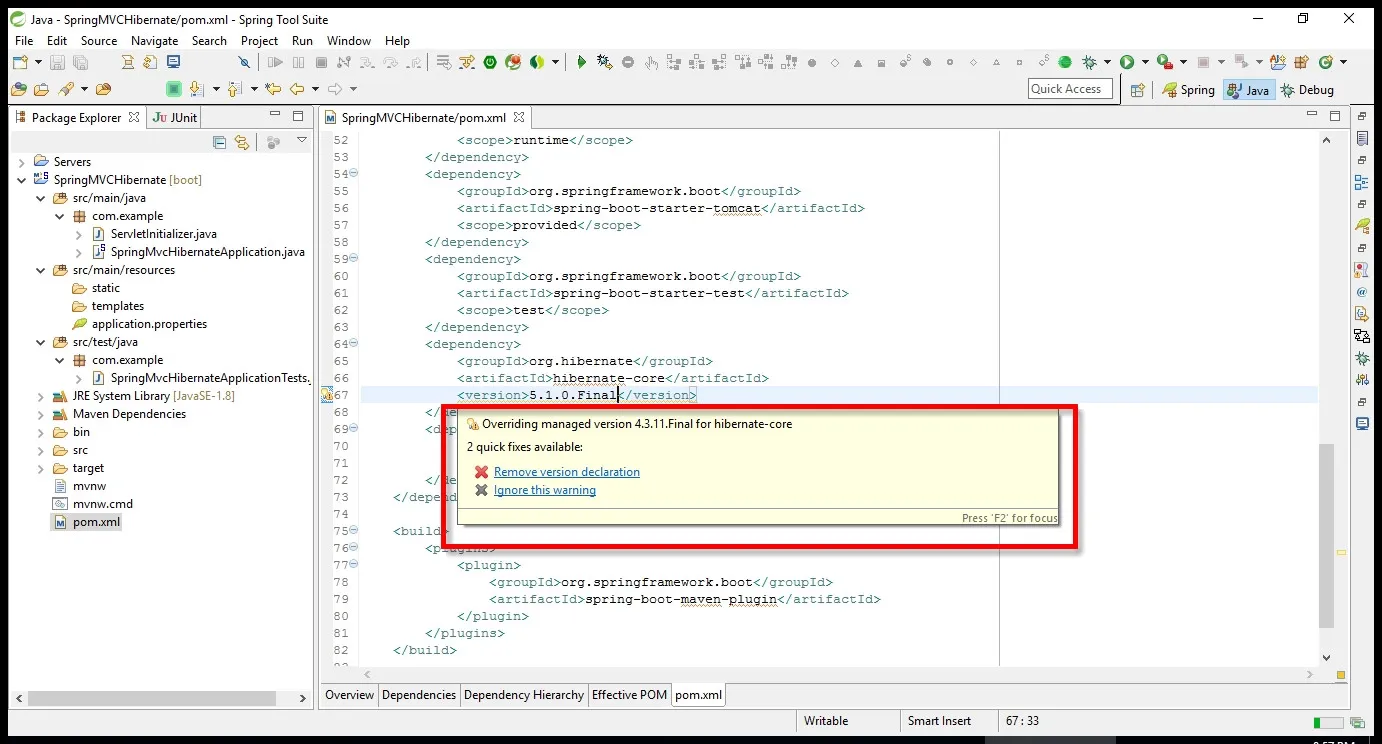
Task: Click the warning marker on line 67
Action: (327, 395)
